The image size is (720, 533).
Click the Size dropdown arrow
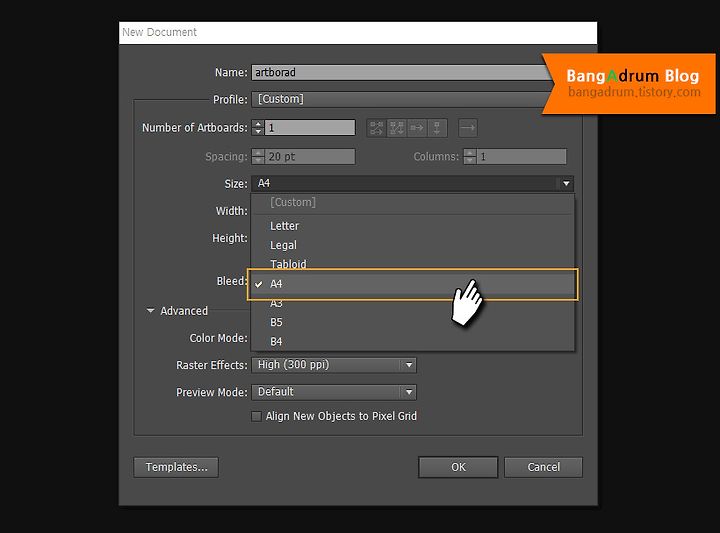point(566,184)
